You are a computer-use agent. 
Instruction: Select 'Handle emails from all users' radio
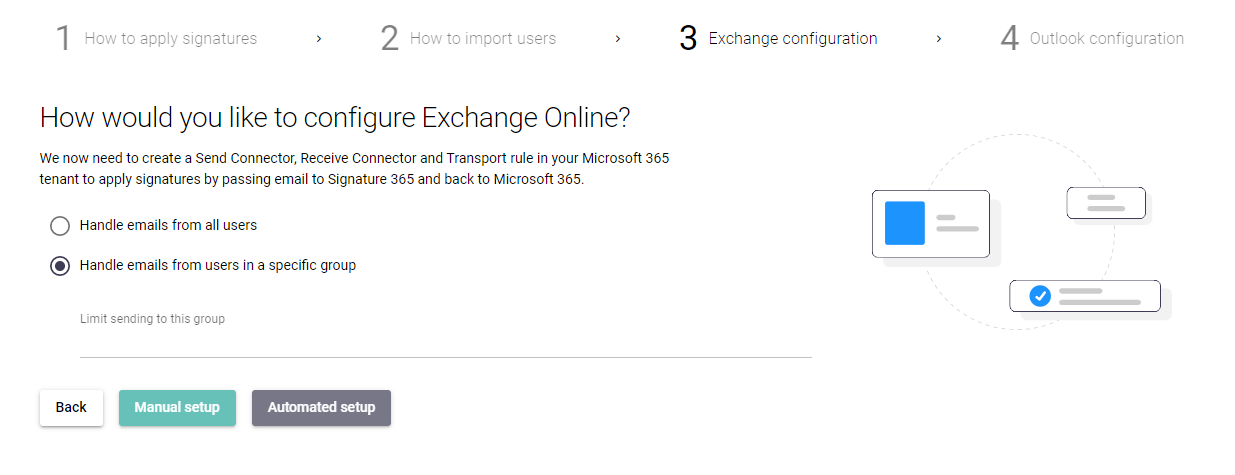coord(60,226)
